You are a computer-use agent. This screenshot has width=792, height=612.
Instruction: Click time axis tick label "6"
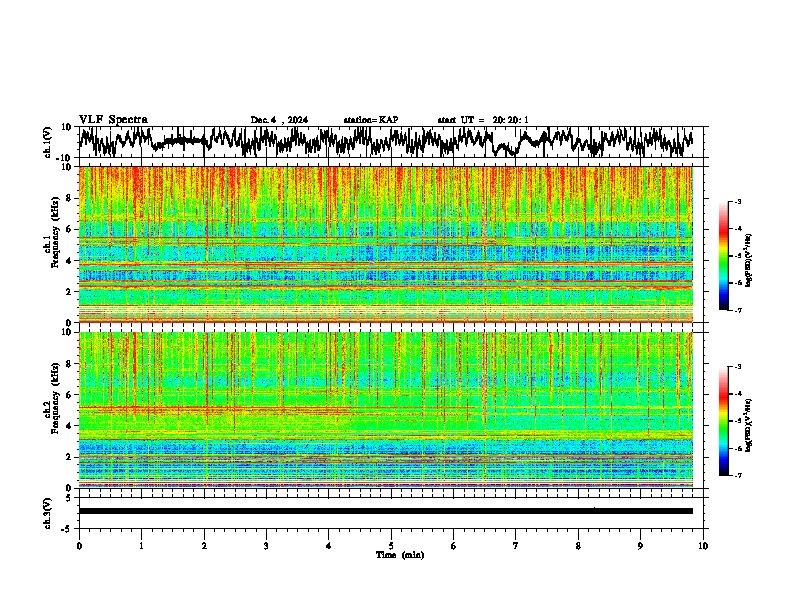tap(454, 546)
